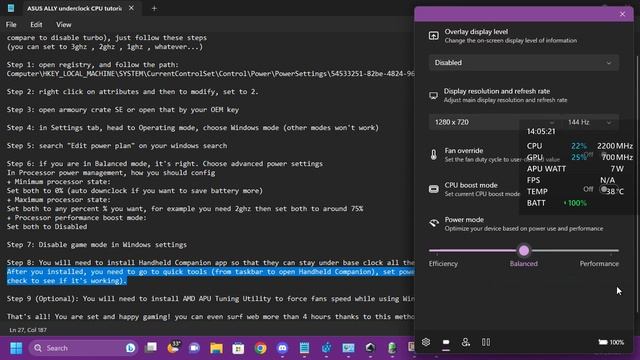Click the 'Step 7: Disable game mode' line
Image resolution: width=640 pixels, height=360 pixels.
coord(97,245)
